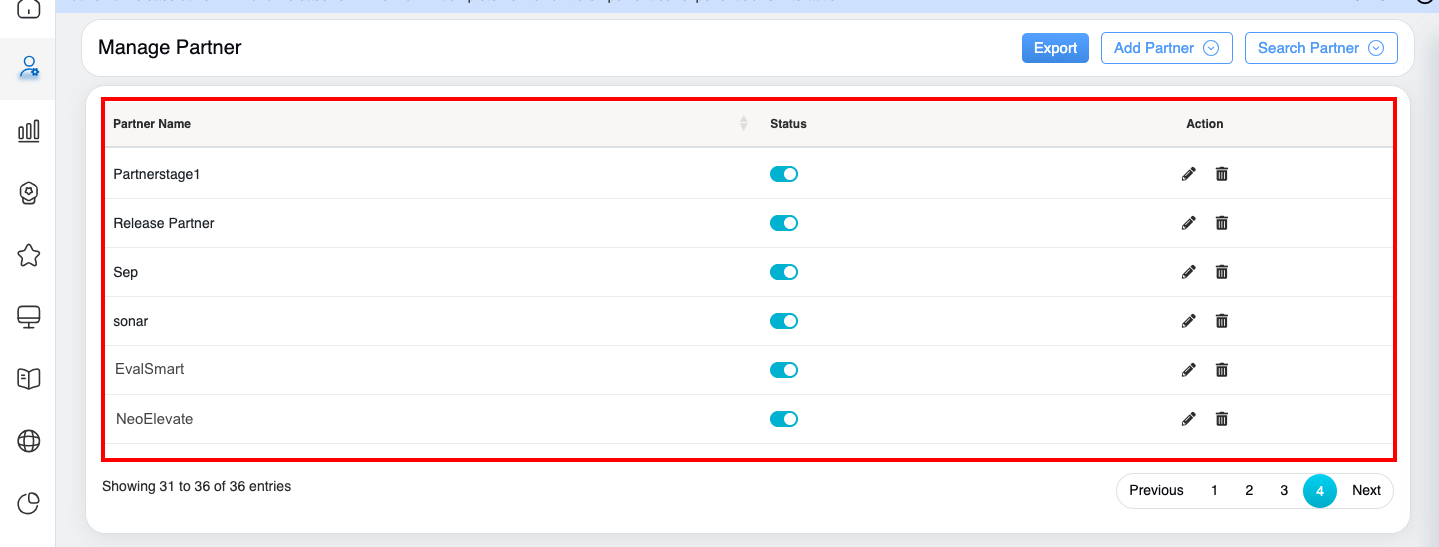Turn off NeoElevate status switch
Image resolution: width=1439 pixels, height=547 pixels.
783,419
